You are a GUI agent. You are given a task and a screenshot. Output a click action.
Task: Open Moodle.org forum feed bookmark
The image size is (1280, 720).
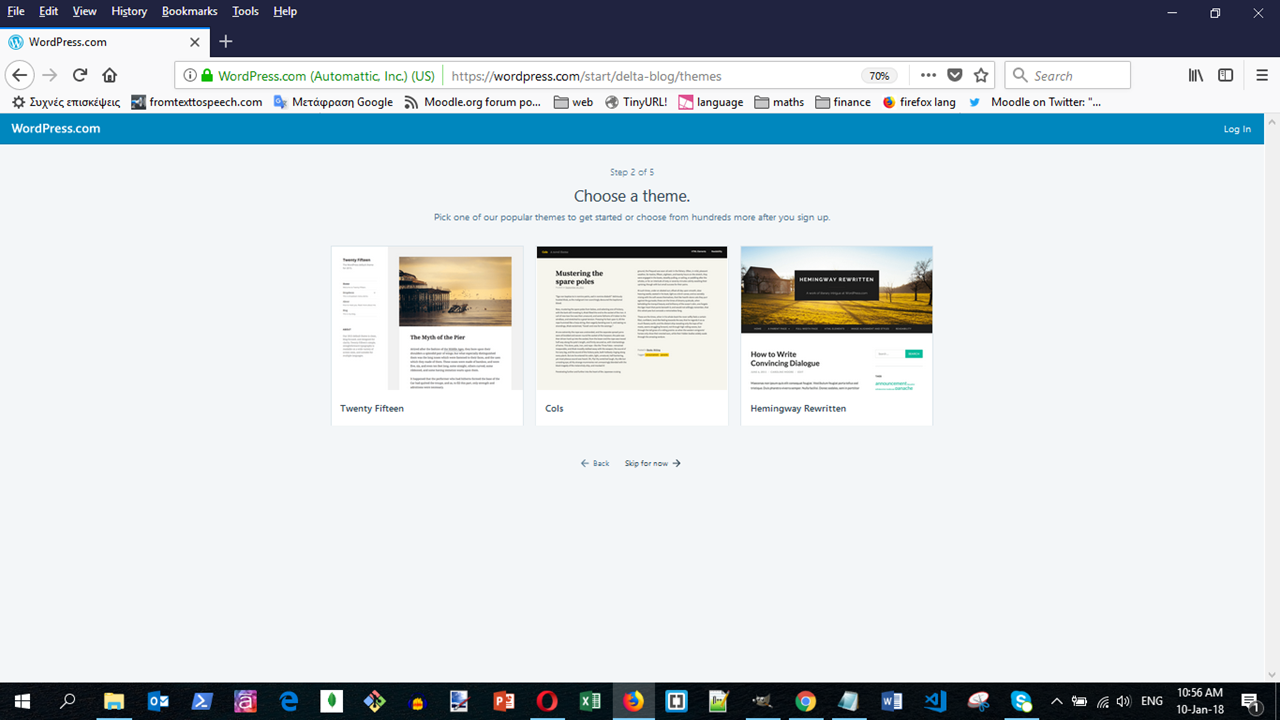473,102
